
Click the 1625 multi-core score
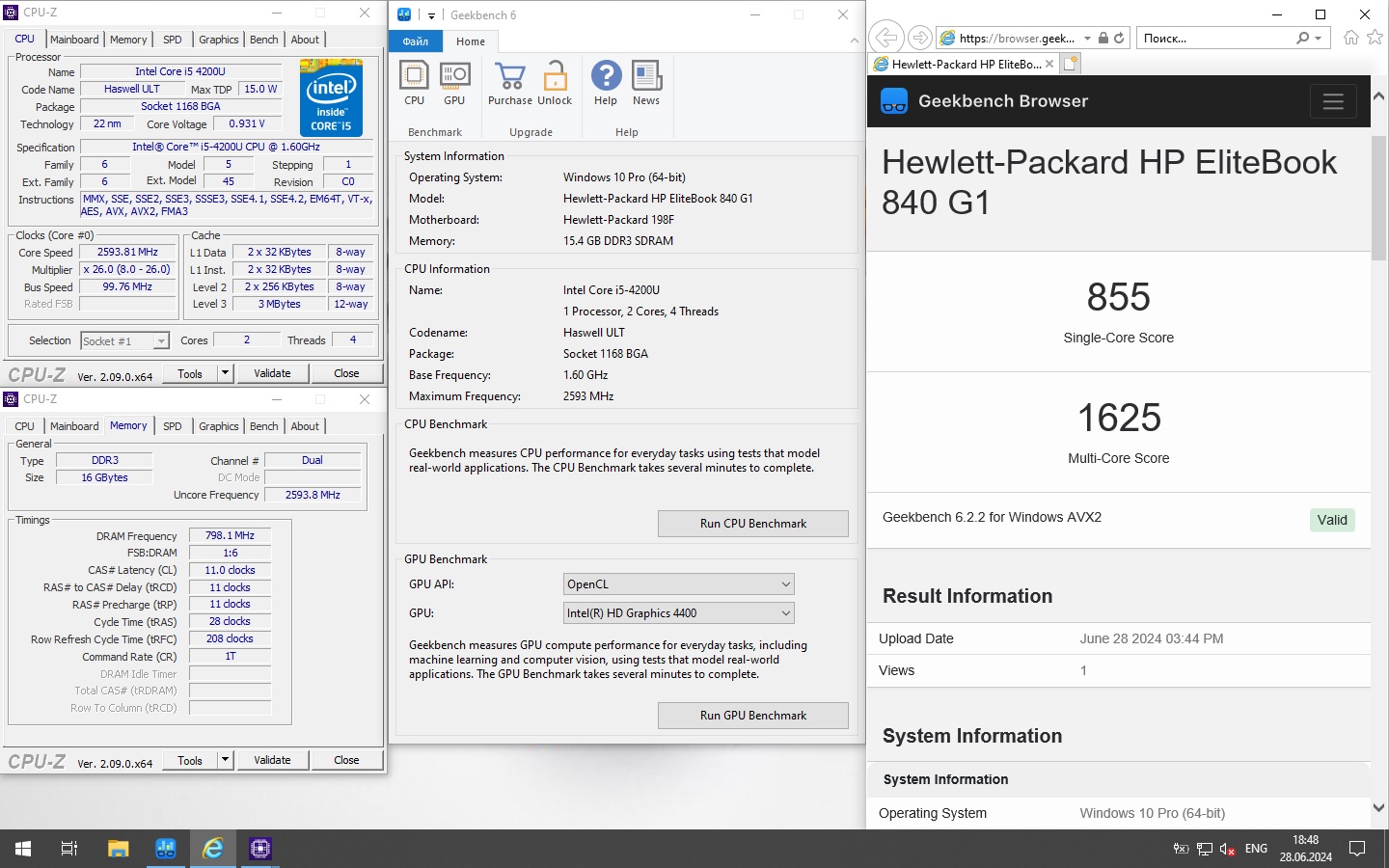coord(1119,418)
